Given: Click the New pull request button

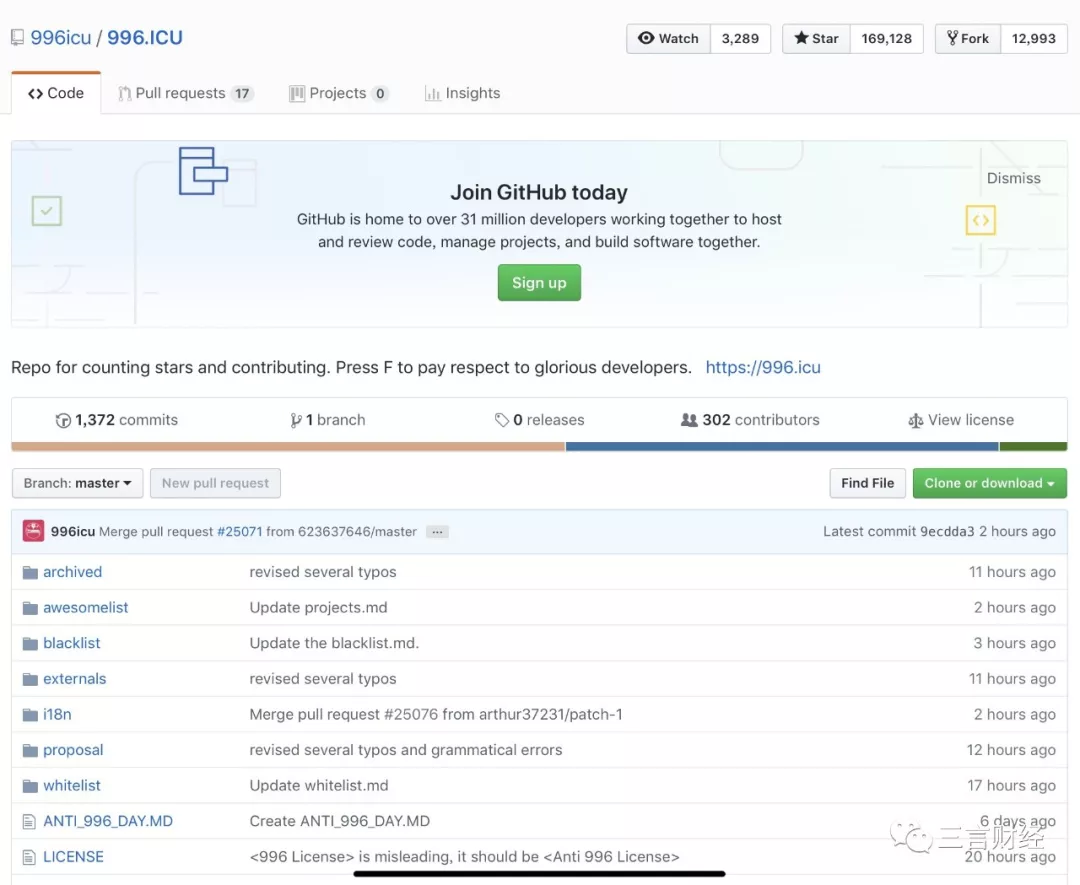Looking at the screenshot, I should point(216,483).
